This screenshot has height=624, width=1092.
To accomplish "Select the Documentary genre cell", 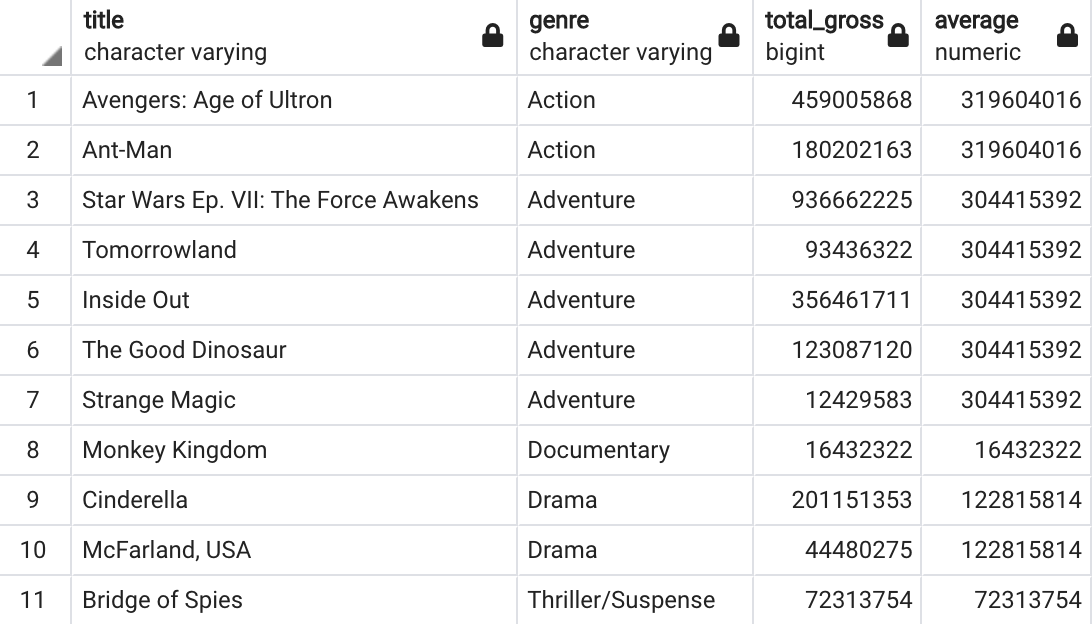I will point(598,450).
